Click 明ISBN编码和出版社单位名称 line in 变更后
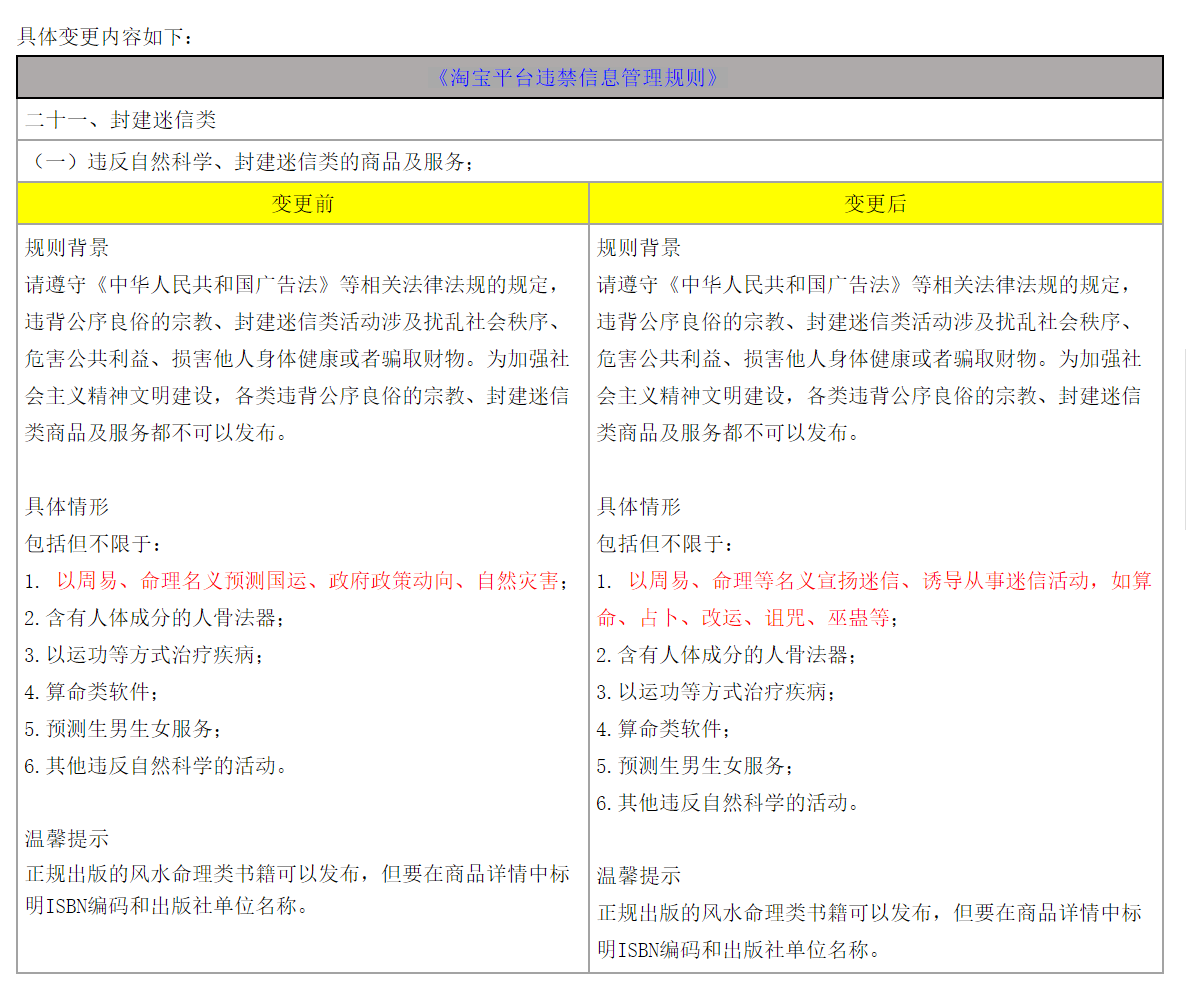This screenshot has height=993, width=1186. (x=738, y=949)
